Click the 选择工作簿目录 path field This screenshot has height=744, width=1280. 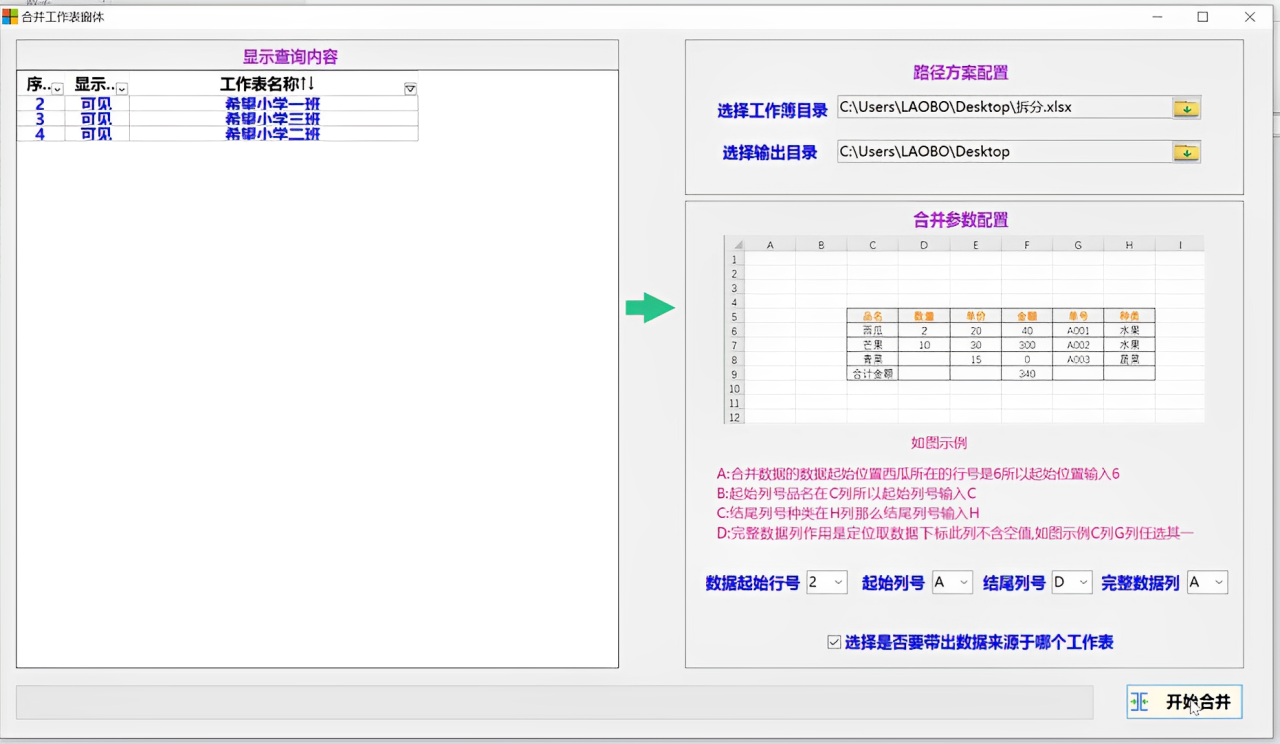tap(1004, 107)
